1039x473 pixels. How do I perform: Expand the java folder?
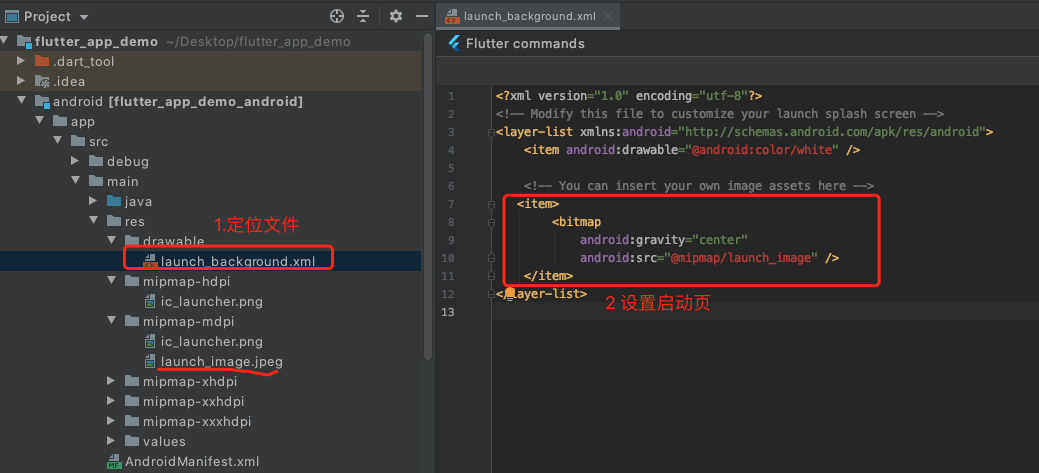point(93,201)
